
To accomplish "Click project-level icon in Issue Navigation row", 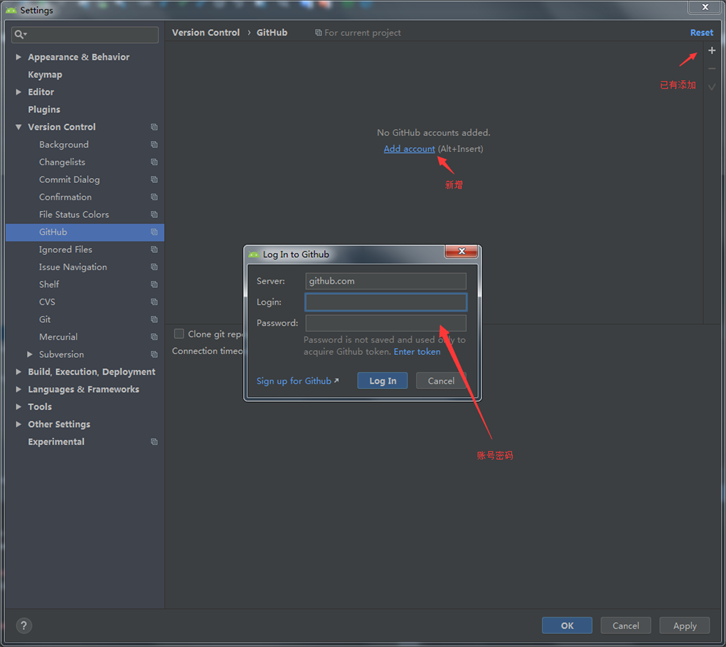I will click(x=154, y=267).
